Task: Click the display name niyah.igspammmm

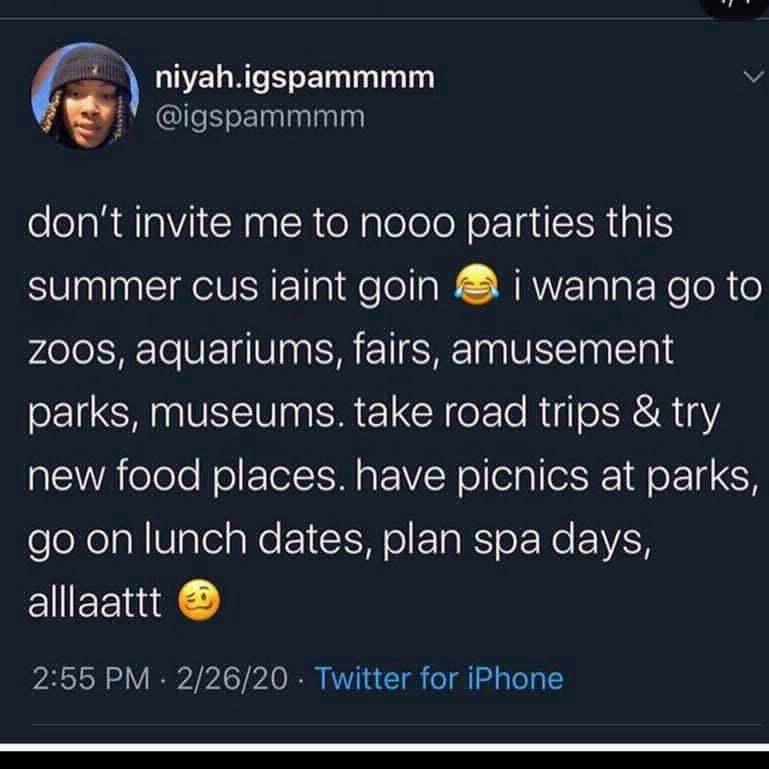Action: click(295, 79)
